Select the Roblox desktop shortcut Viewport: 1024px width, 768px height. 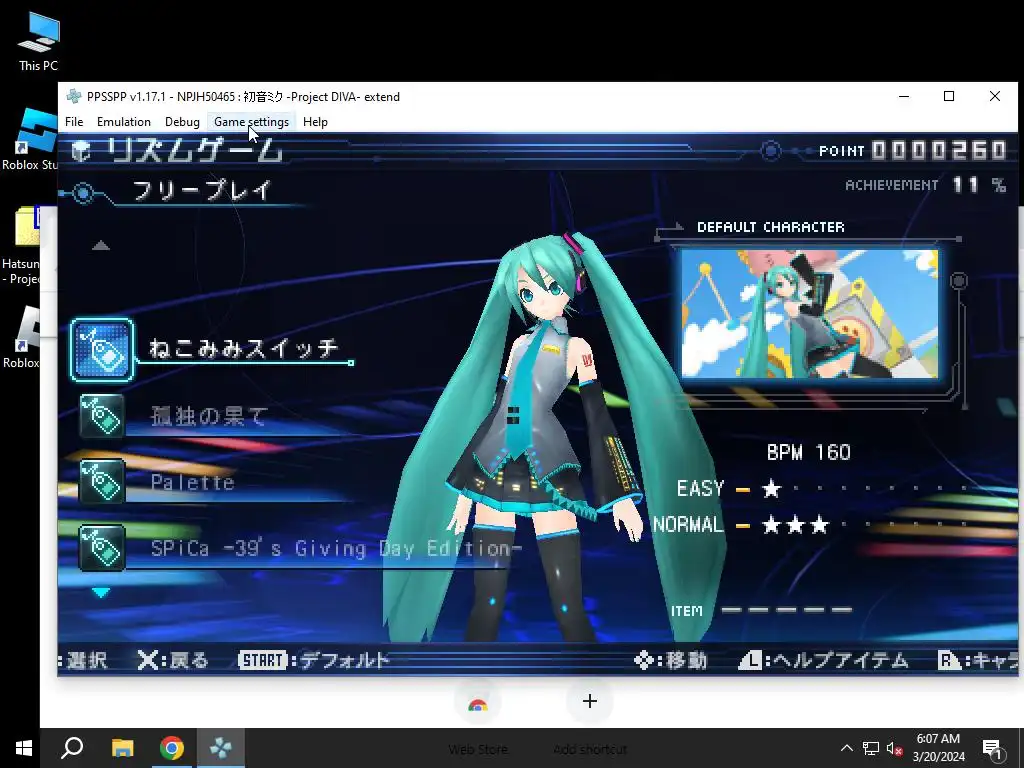(x=21, y=338)
